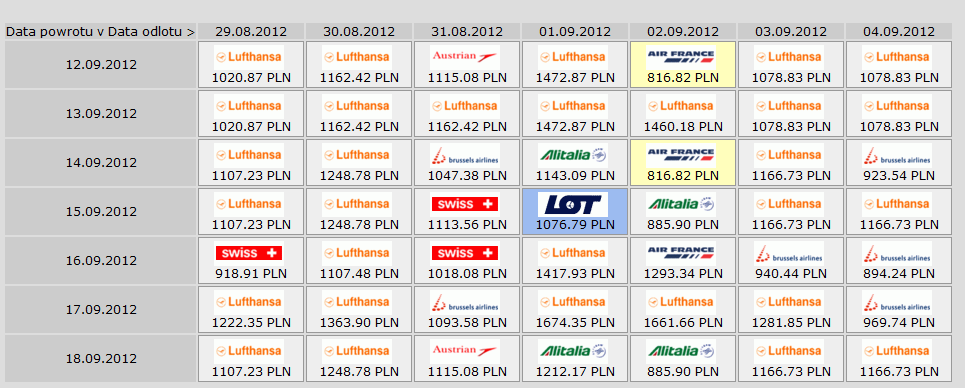Click the 16.09.2012 return date row
The width and height of the screenshot is (965, 388).
(101, 261)
